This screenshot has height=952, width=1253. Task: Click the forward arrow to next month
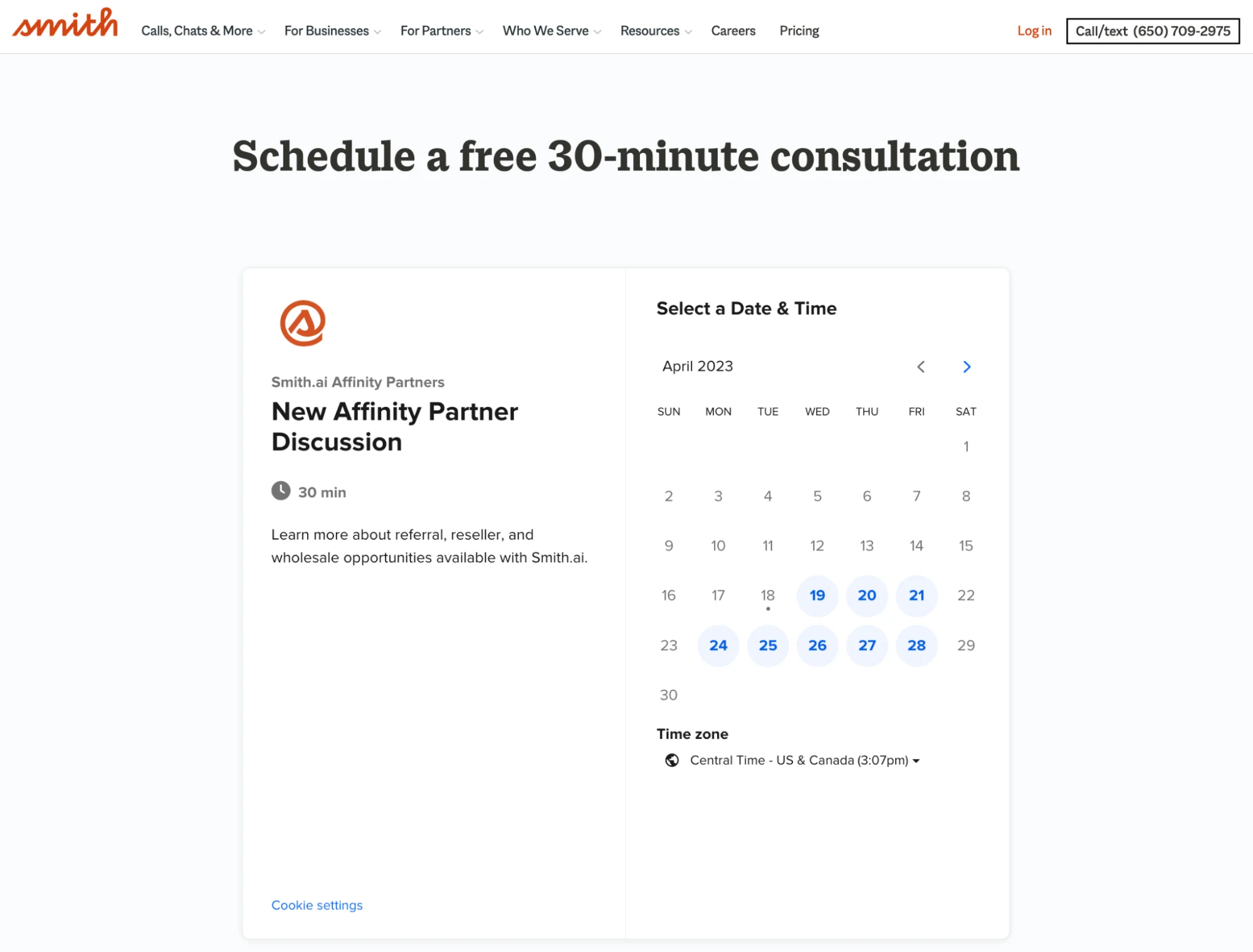pos(966,366)
